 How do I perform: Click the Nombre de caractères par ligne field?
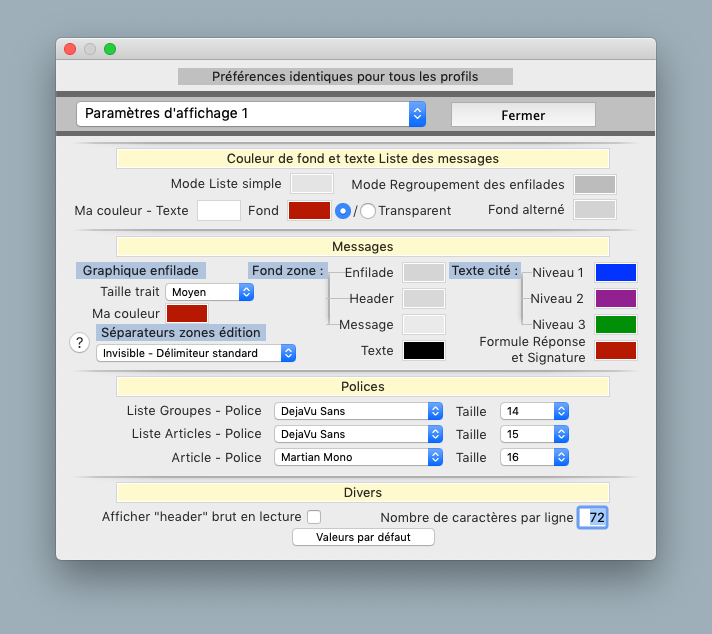click(593, 517)
